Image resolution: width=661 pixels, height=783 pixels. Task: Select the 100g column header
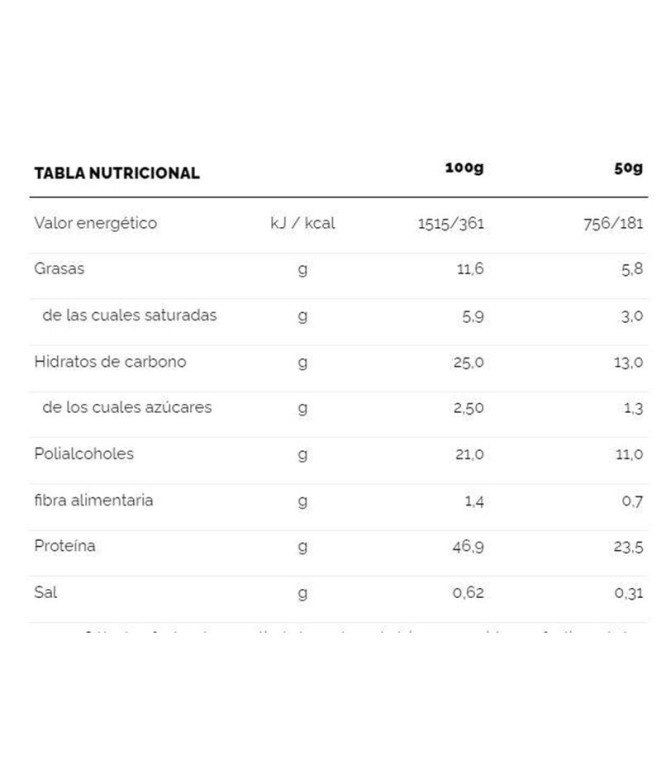pos(464,166)
